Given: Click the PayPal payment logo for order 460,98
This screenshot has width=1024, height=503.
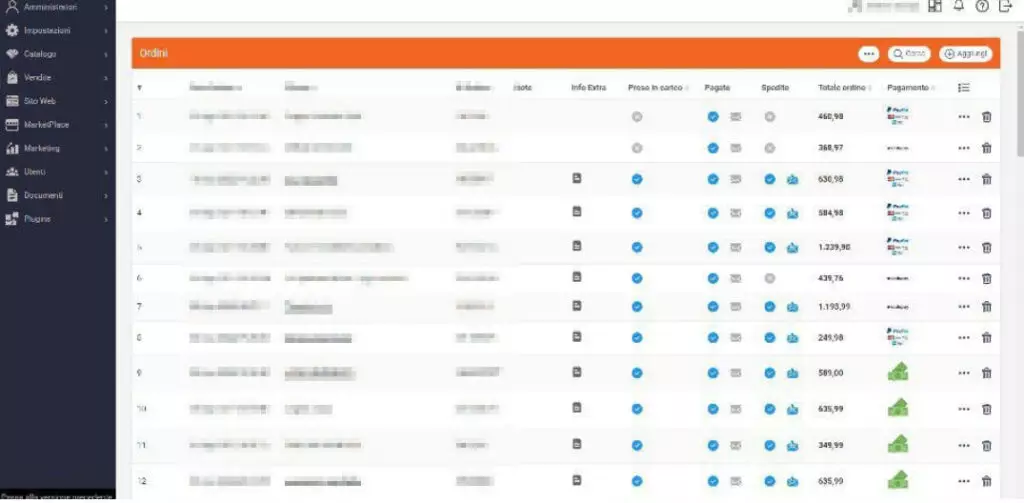Looking at the screenshot, I should tap(898, 116).
